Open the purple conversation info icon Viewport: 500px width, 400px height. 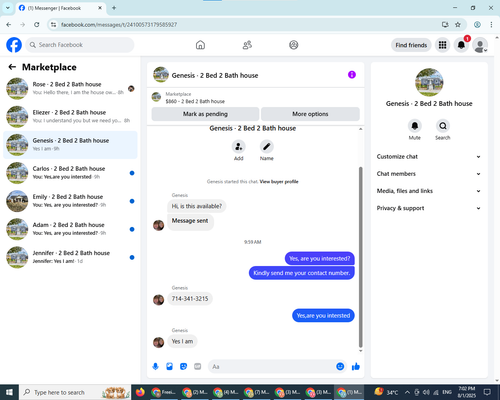coord(352,75)
